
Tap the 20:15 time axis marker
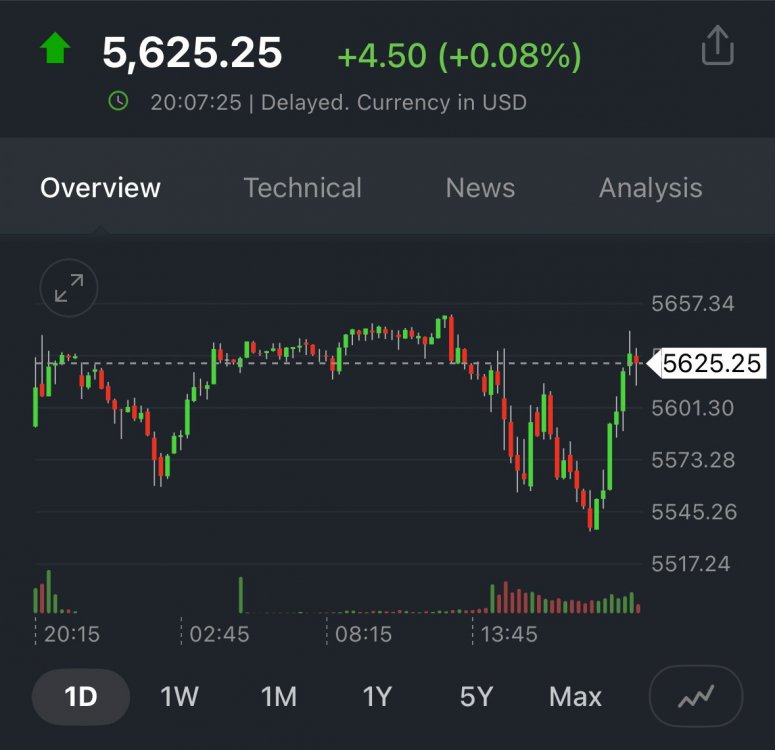71,634
